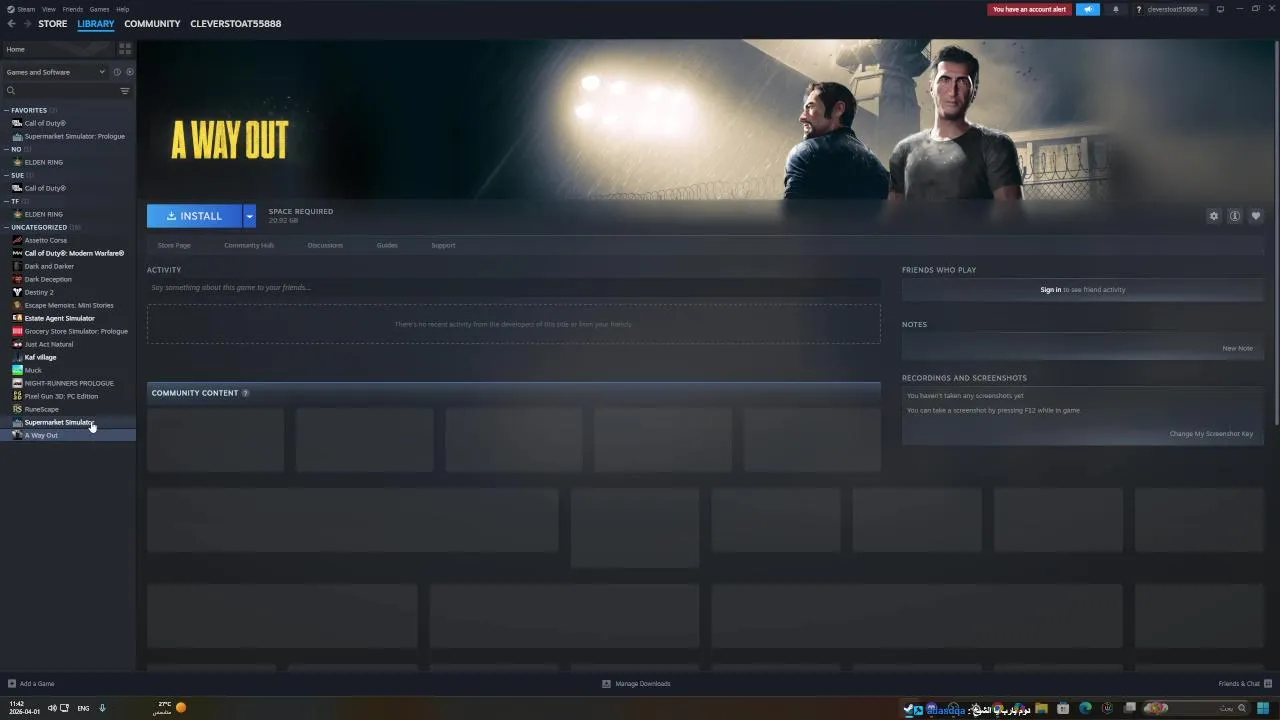Go forward with the right arrow icon
The width and height of the screenshot is (1280, 720).
[x=27, y=24]
